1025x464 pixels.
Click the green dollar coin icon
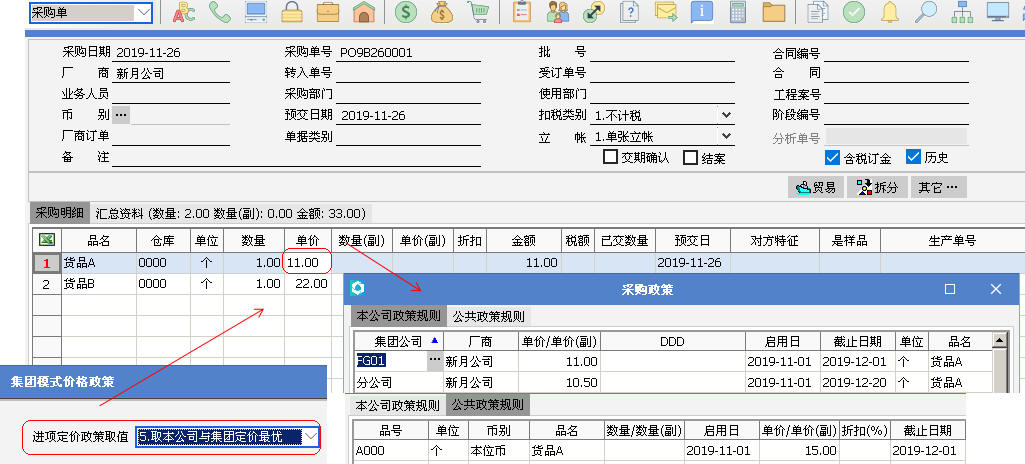click(x=406, y=13)
